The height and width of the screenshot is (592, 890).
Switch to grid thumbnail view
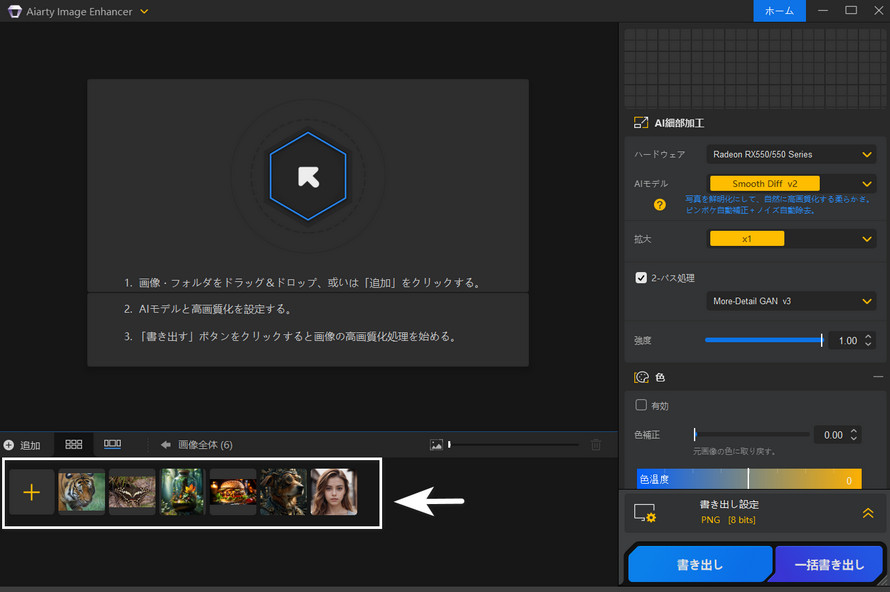72,444
